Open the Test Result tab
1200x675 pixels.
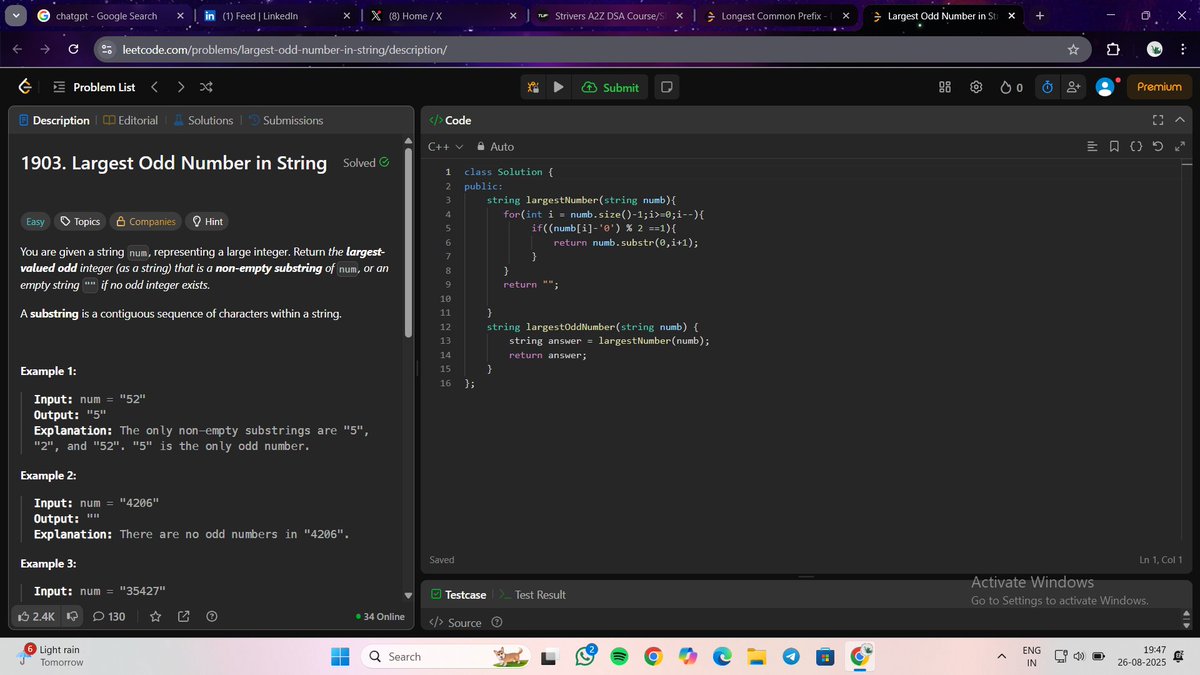click(x=533, y=594)
